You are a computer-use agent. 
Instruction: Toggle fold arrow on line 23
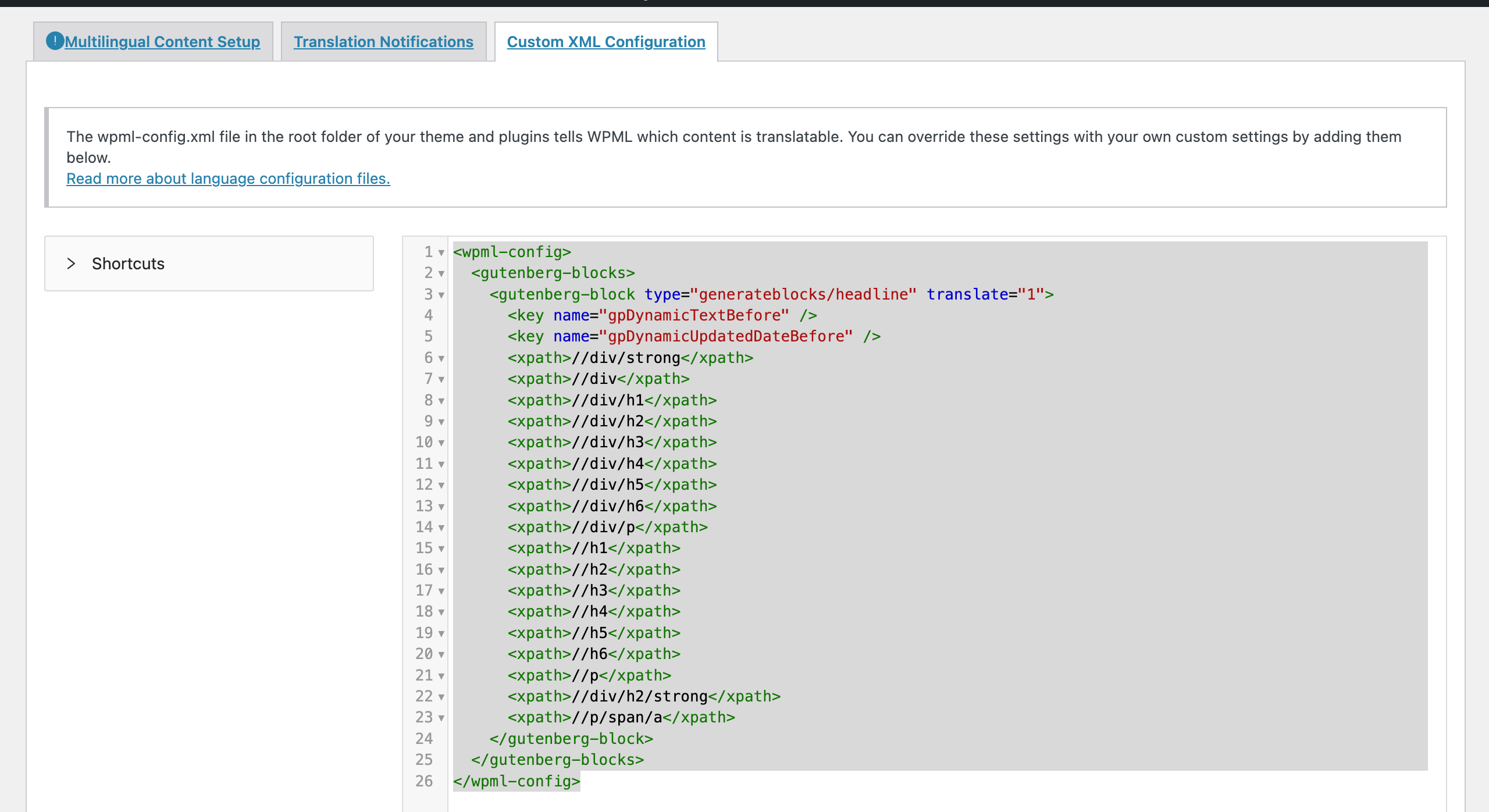441,718
